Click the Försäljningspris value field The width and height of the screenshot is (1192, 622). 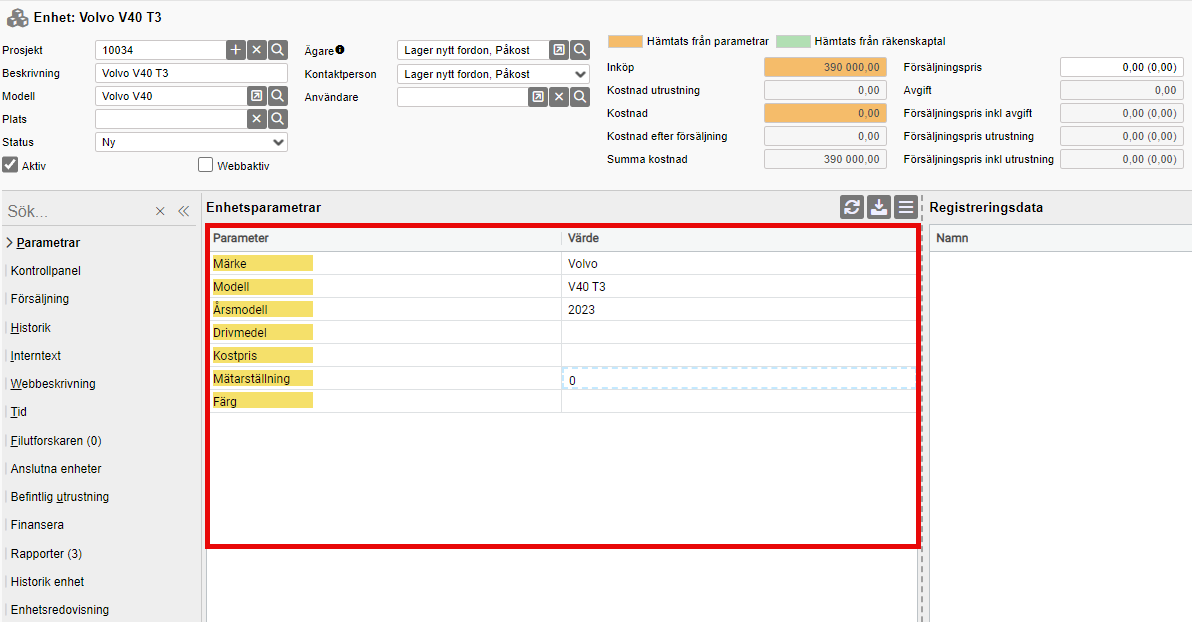[1121, 67]
